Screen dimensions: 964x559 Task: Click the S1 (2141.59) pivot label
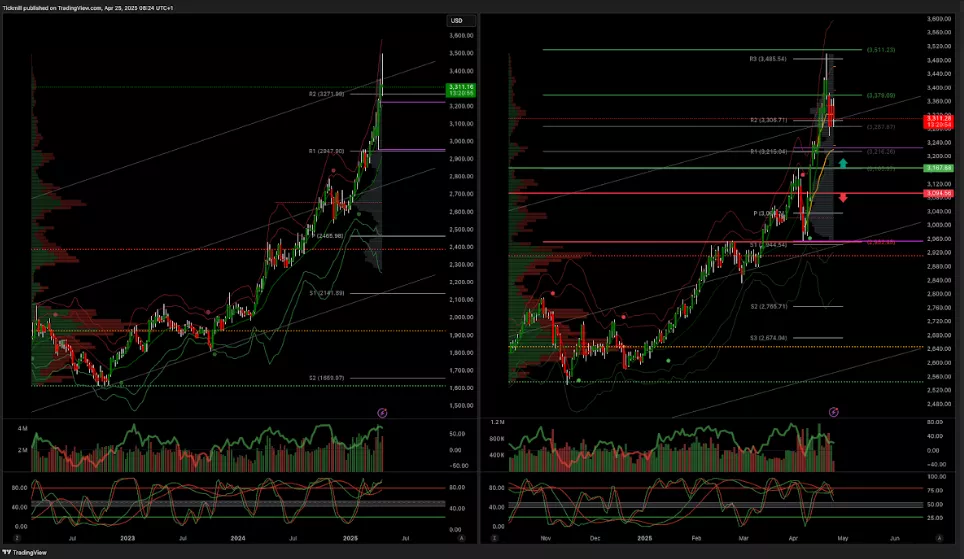point(326,293)
